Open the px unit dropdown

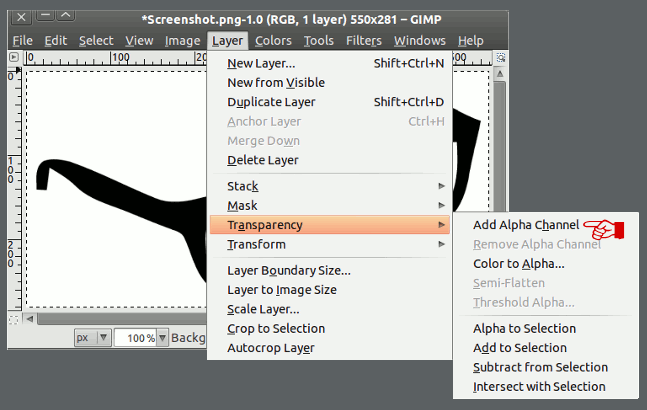92,338
